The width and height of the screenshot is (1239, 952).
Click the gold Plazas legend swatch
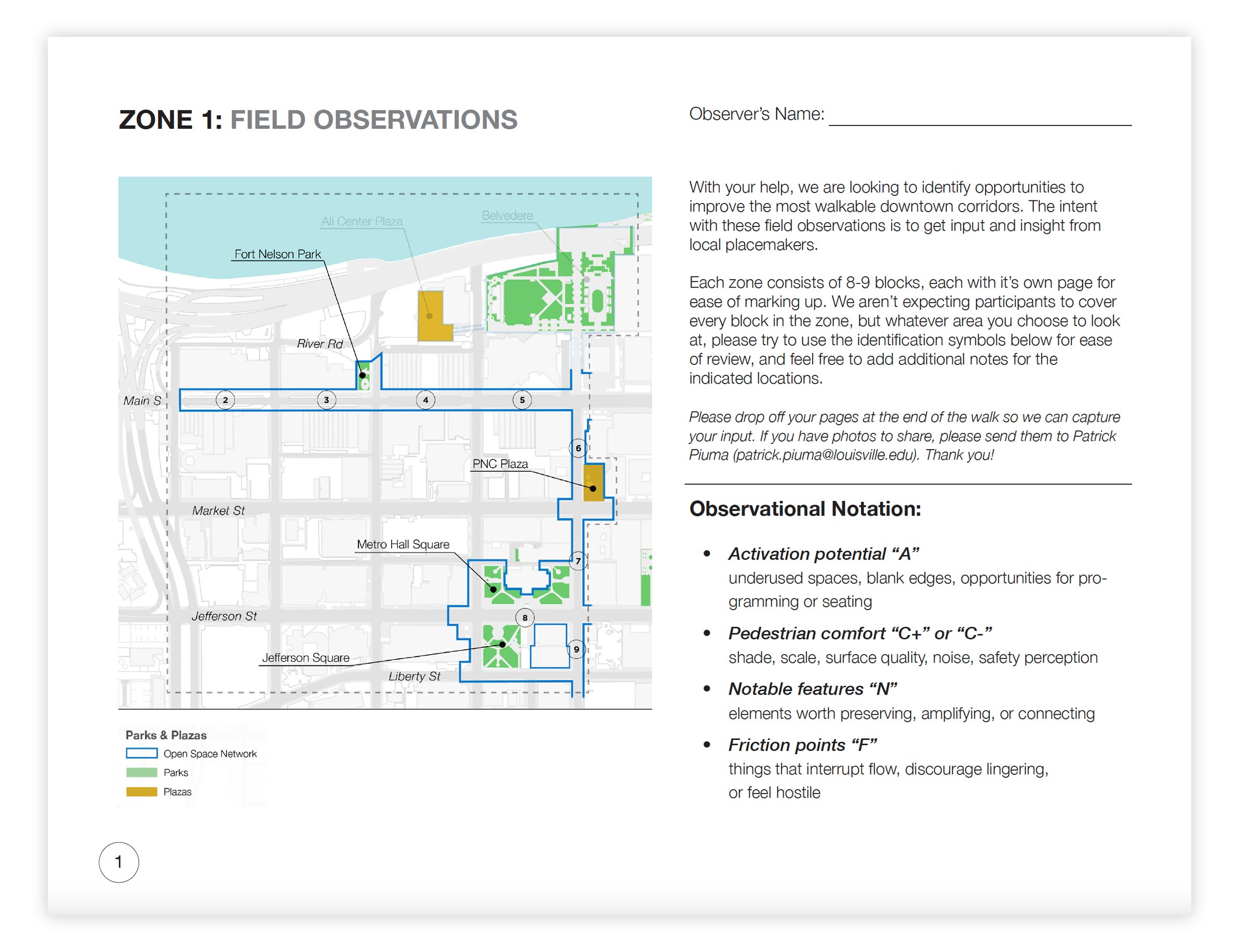(x=142, y=792)
